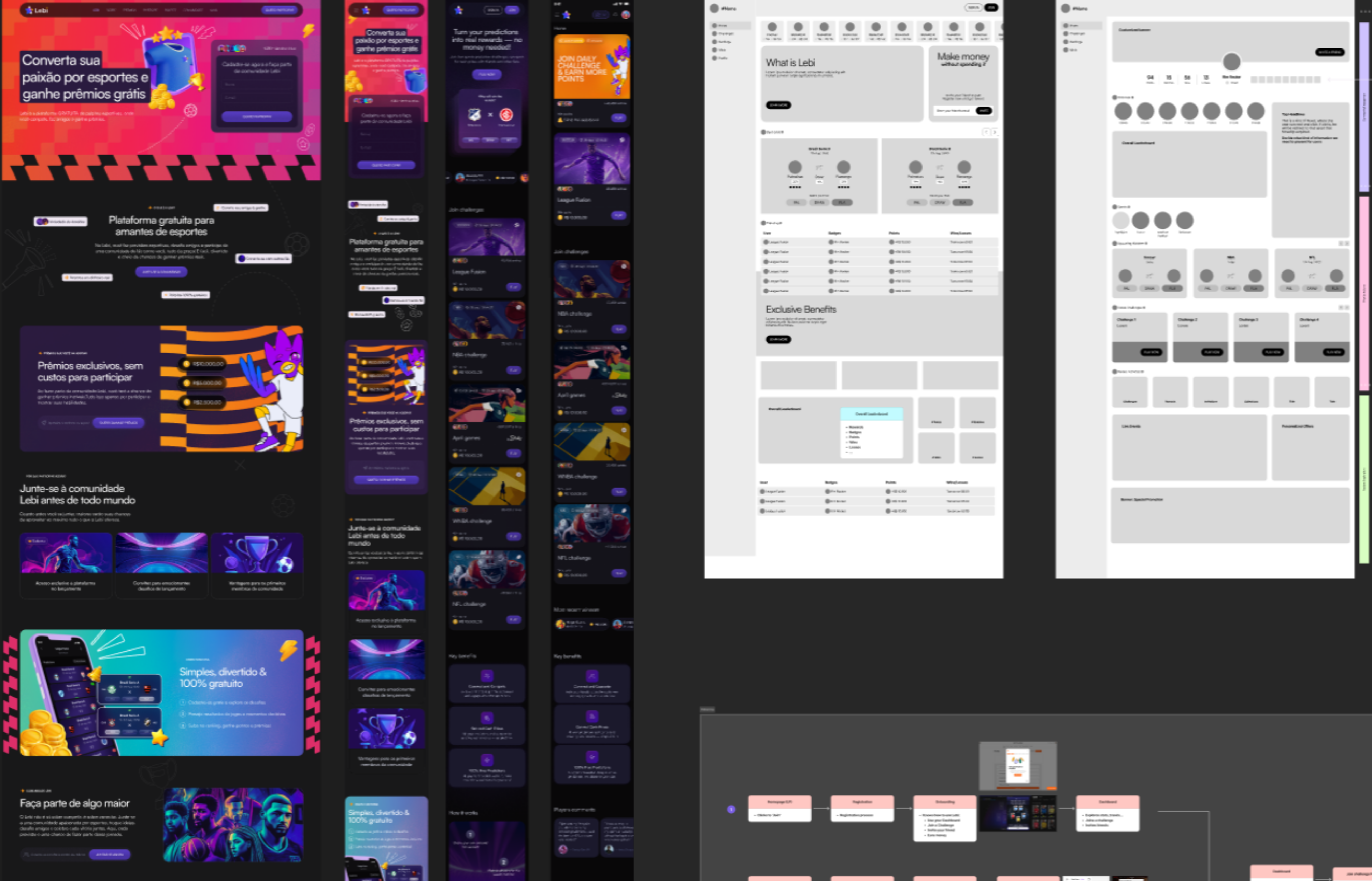Select Dashboard node right of dark screenshot in flow

click(x=1107, y=813)
